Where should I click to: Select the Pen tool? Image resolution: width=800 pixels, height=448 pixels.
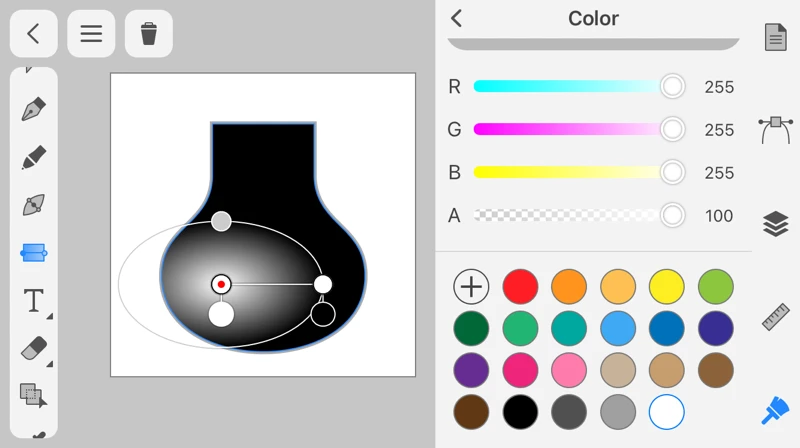34,109
